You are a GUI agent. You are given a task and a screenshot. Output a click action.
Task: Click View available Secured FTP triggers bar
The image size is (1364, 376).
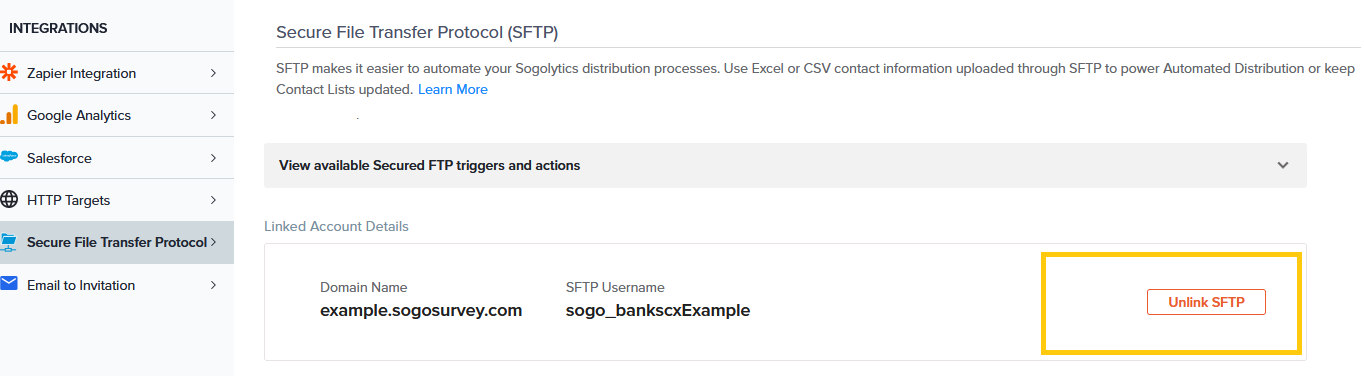(x=785, y=165)
